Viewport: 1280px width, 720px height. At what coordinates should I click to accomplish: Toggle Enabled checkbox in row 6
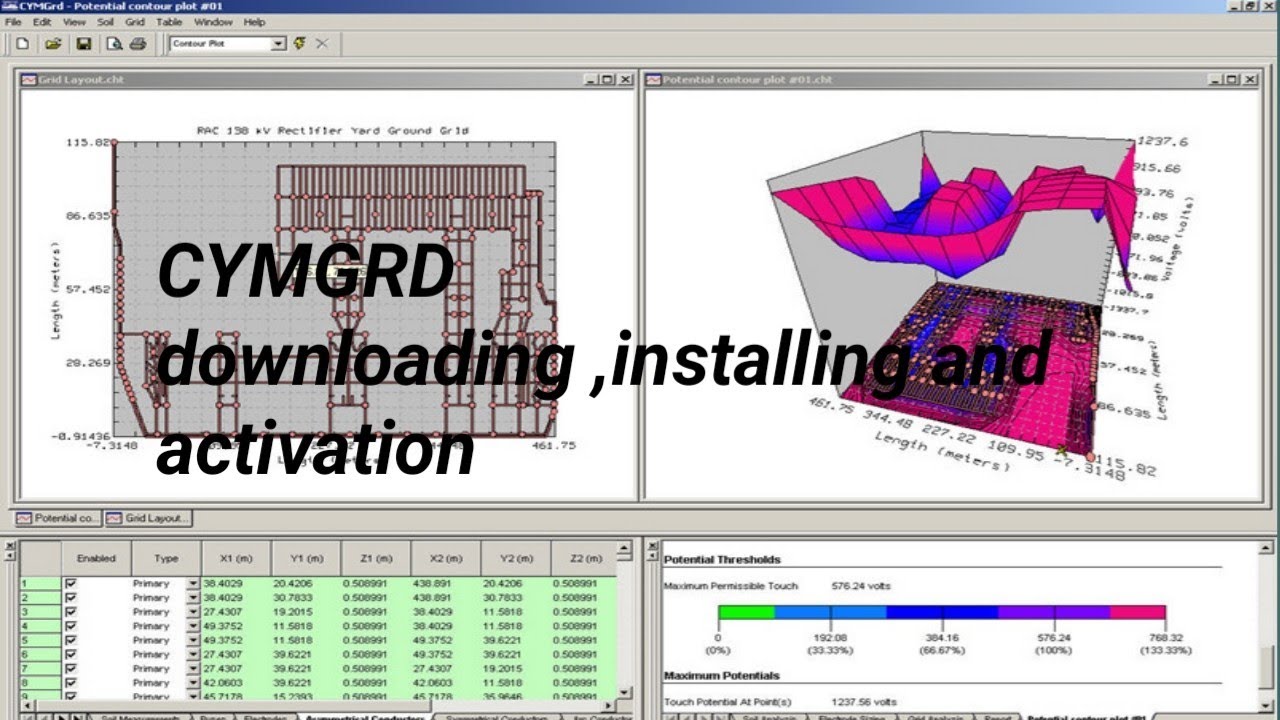tap(70, 654)
